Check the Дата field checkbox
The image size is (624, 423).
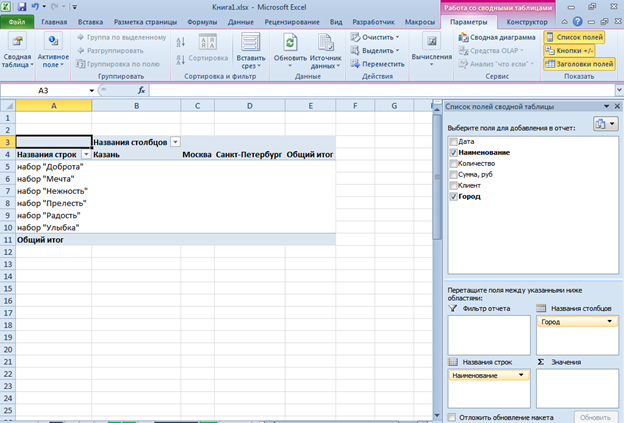point(454,142)
